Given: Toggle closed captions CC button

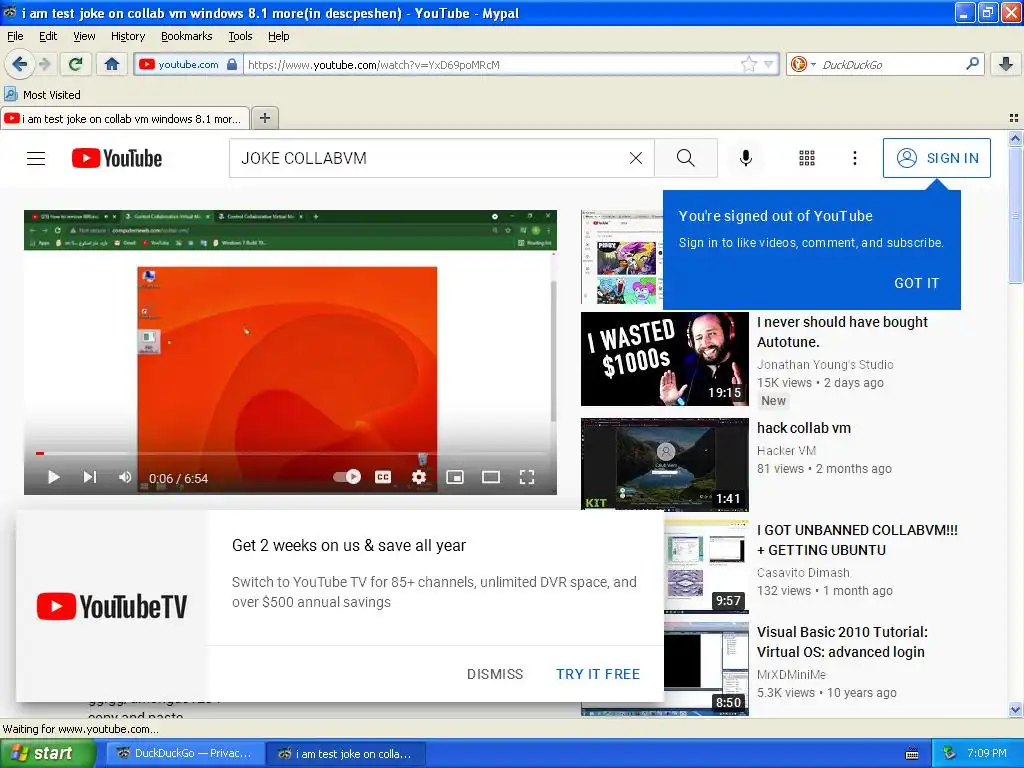Looking at the screenshot, I should pos(383,477).
